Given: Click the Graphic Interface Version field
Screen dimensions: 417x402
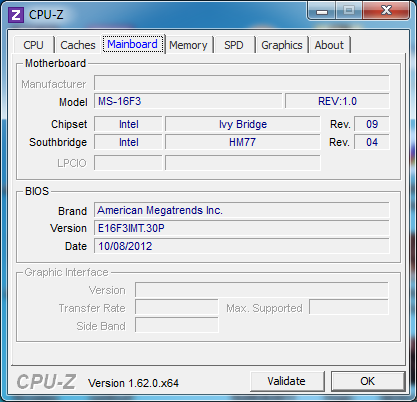Looking at the screenshot, I should [262, 290].
